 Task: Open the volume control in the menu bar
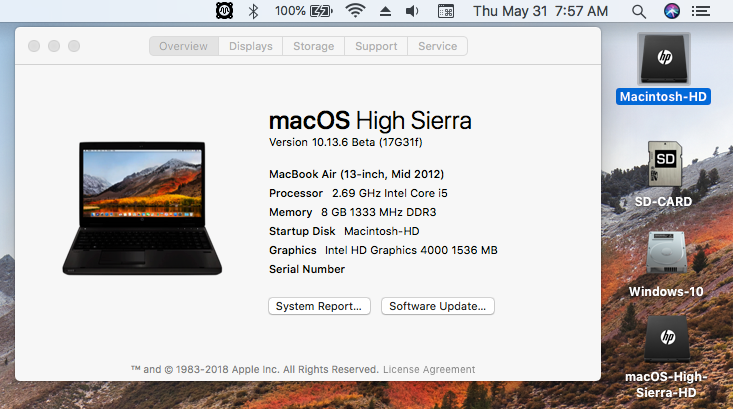(x=412, y=11)
